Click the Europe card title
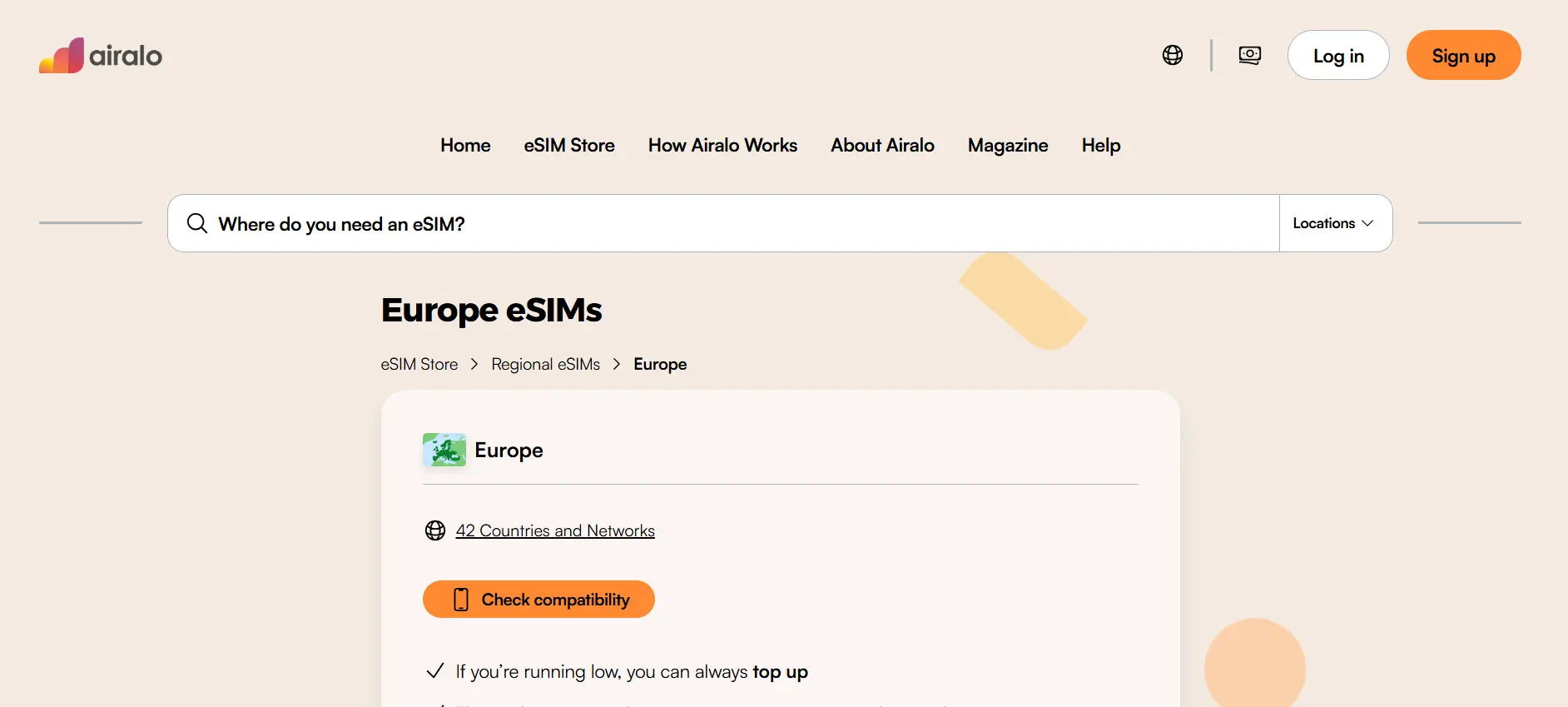The image size is (1568, 707). [x=509, y=450]
